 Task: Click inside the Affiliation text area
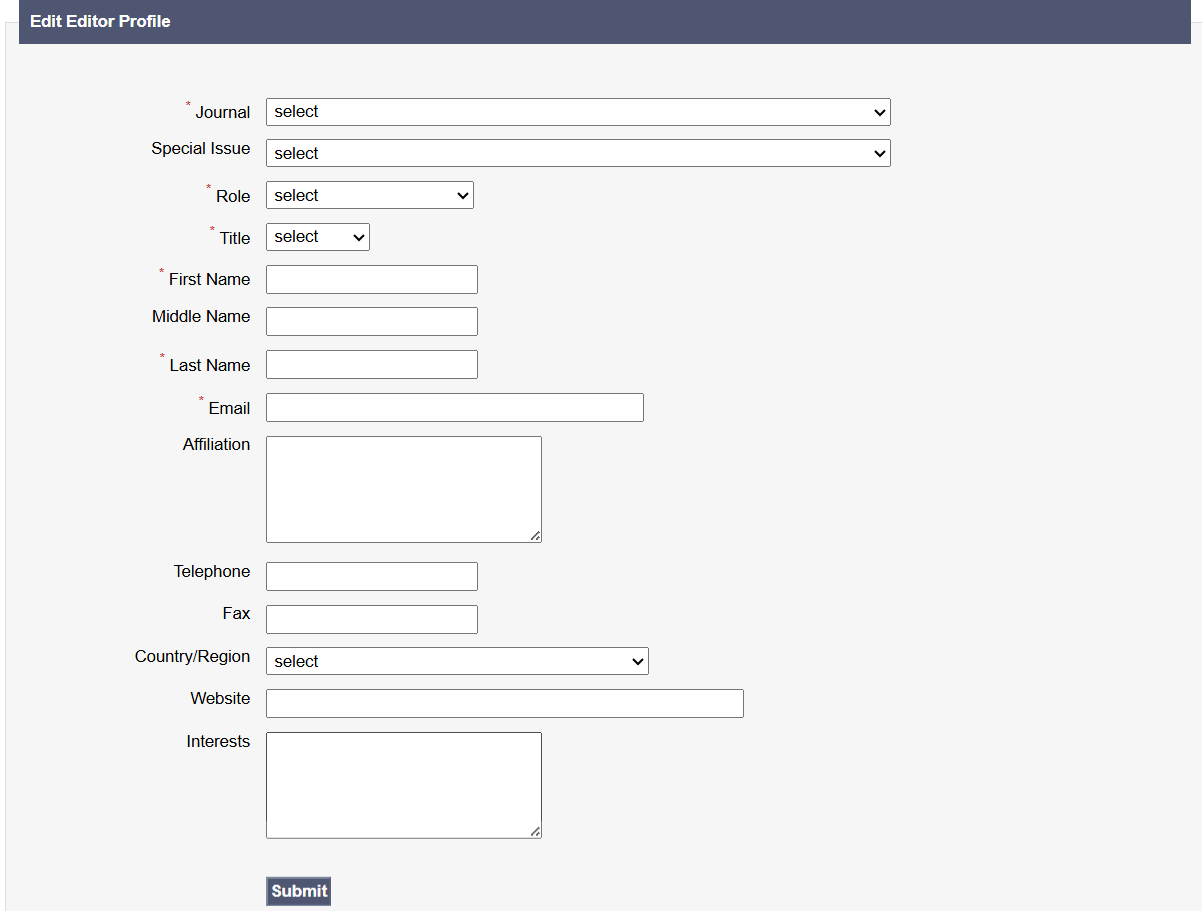(x=403, y=489)
